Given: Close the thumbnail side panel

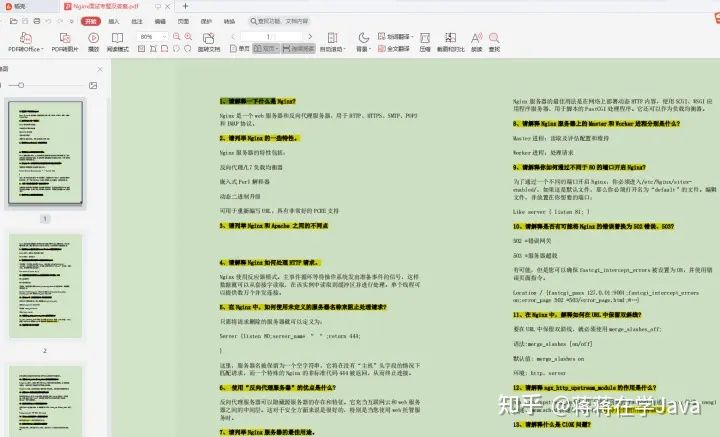Looking at the screenshot, I should (100, 69).
